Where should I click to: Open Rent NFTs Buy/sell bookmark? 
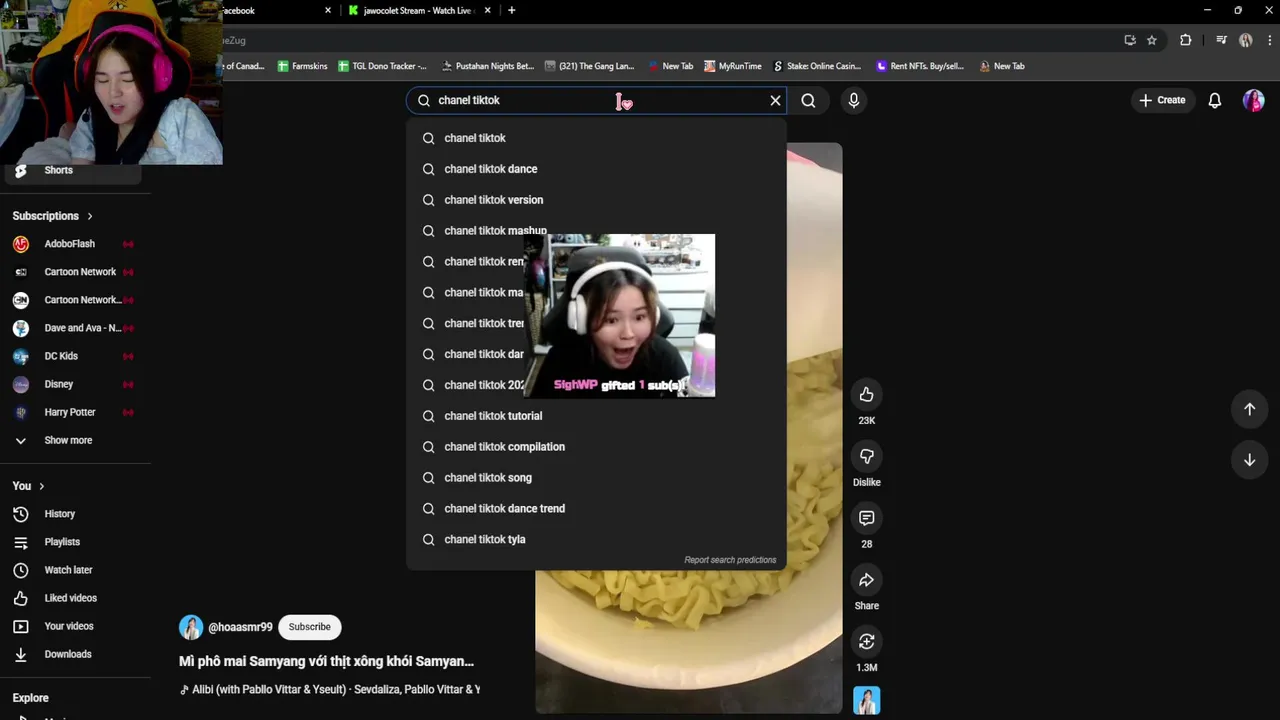[x=920, y=66]
